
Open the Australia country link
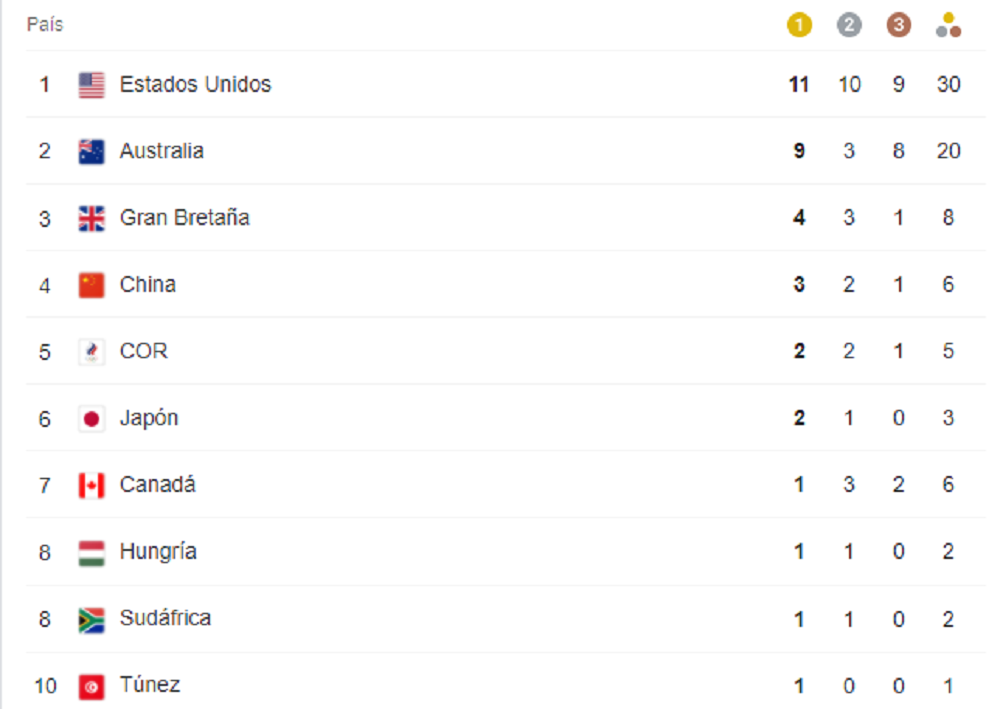tap(161, 151)
